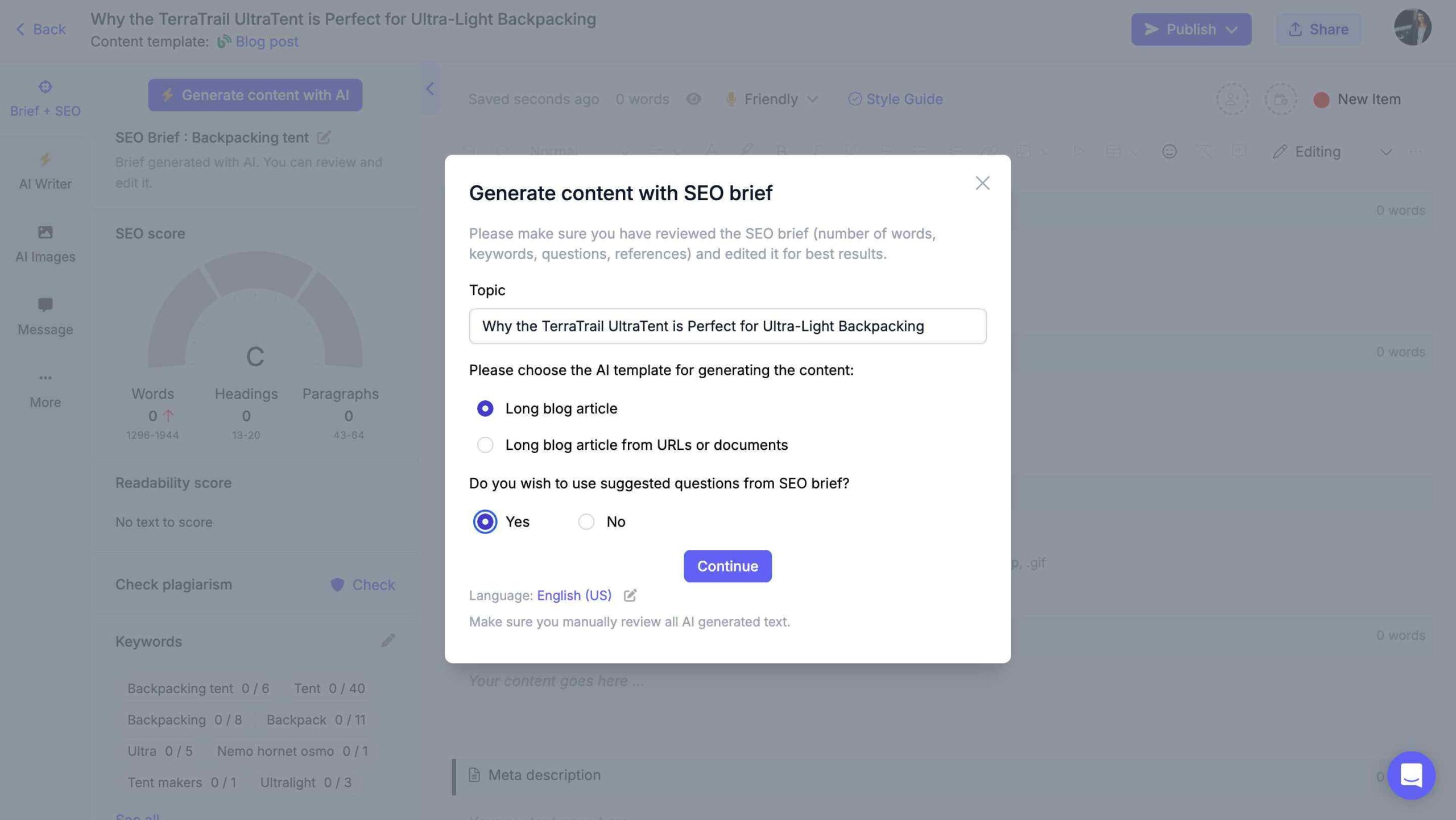This screenshot has width=1456, height=820.
Task: Open the support chat bubble
Action: [x=1411, y=775]
